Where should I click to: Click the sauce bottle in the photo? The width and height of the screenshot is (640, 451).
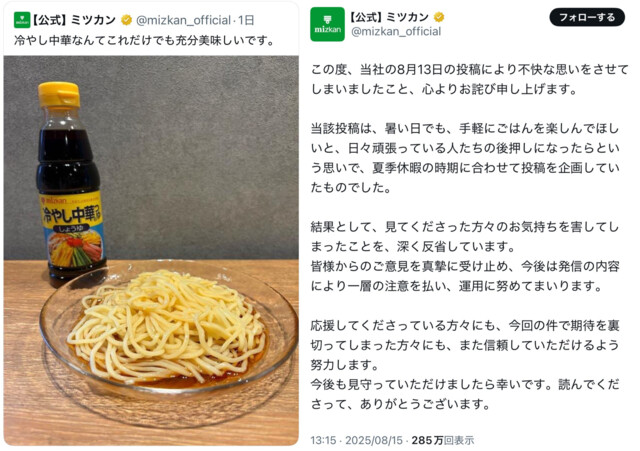pos(69,184)
